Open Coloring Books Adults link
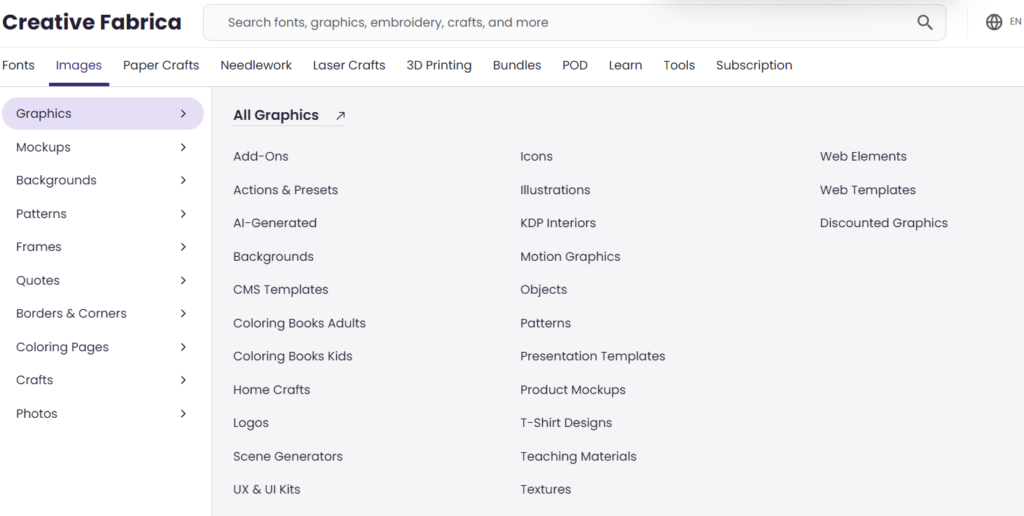 click(299, 323)
